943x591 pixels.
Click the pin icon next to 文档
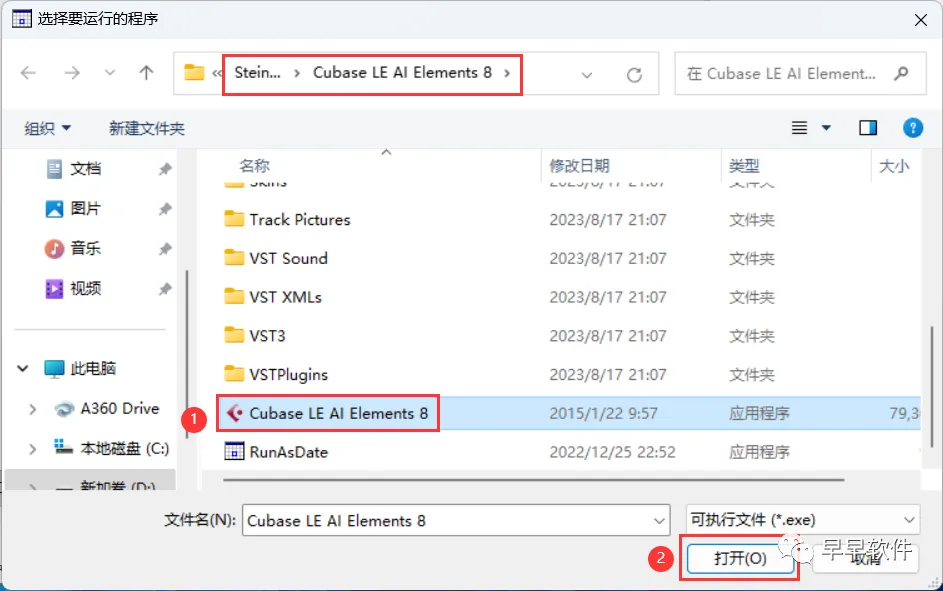[165, 169]
